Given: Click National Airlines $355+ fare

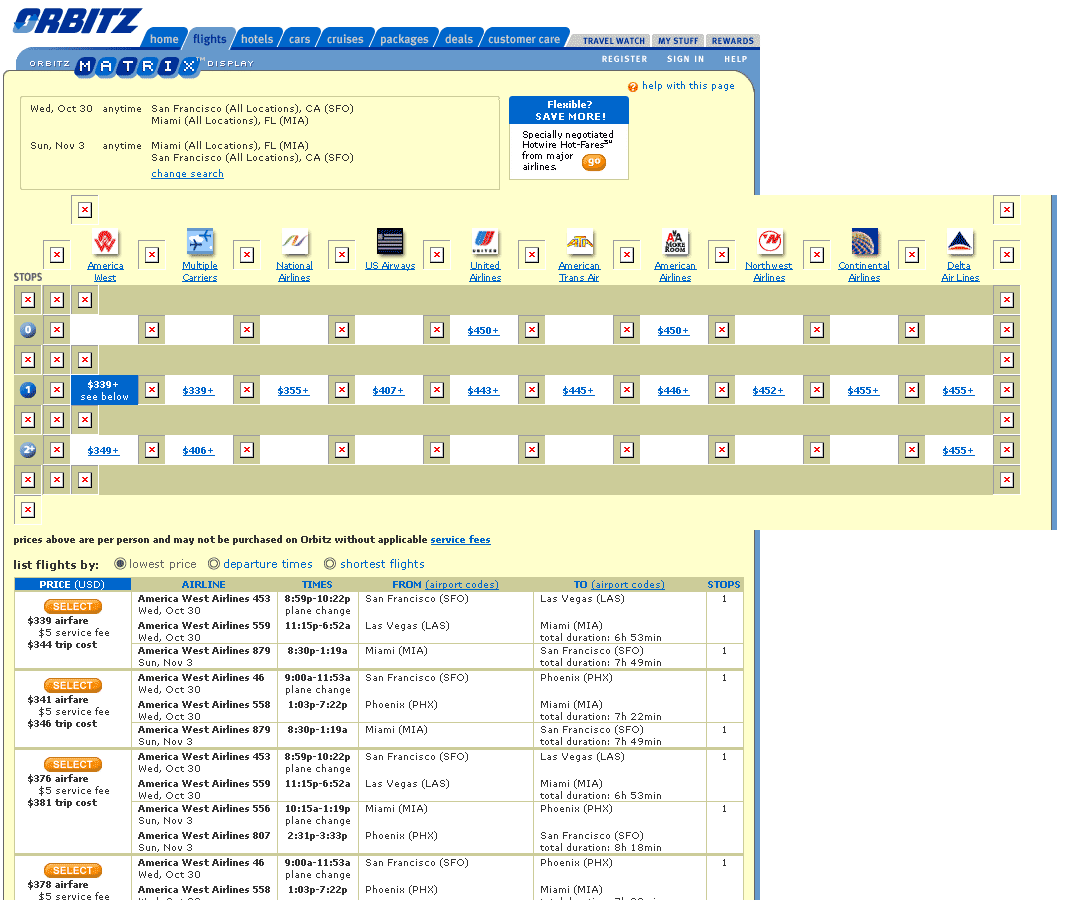Looking at the screenshot, I should click(293, 391).
